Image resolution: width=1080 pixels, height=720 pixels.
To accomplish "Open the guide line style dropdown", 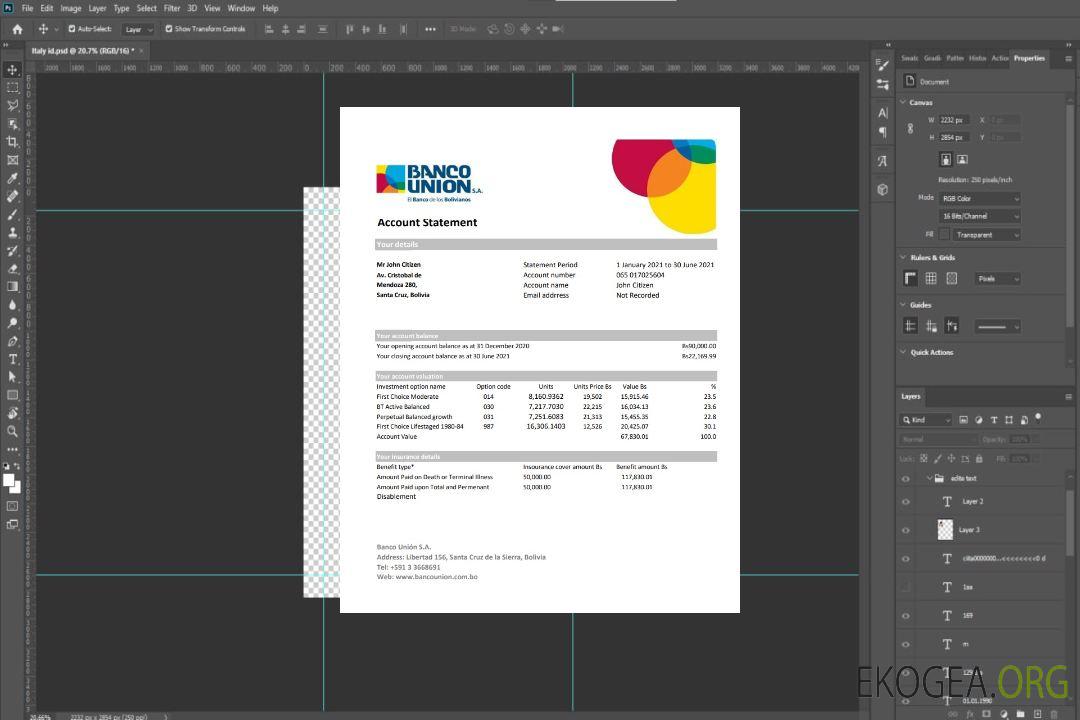I will 998,327.
